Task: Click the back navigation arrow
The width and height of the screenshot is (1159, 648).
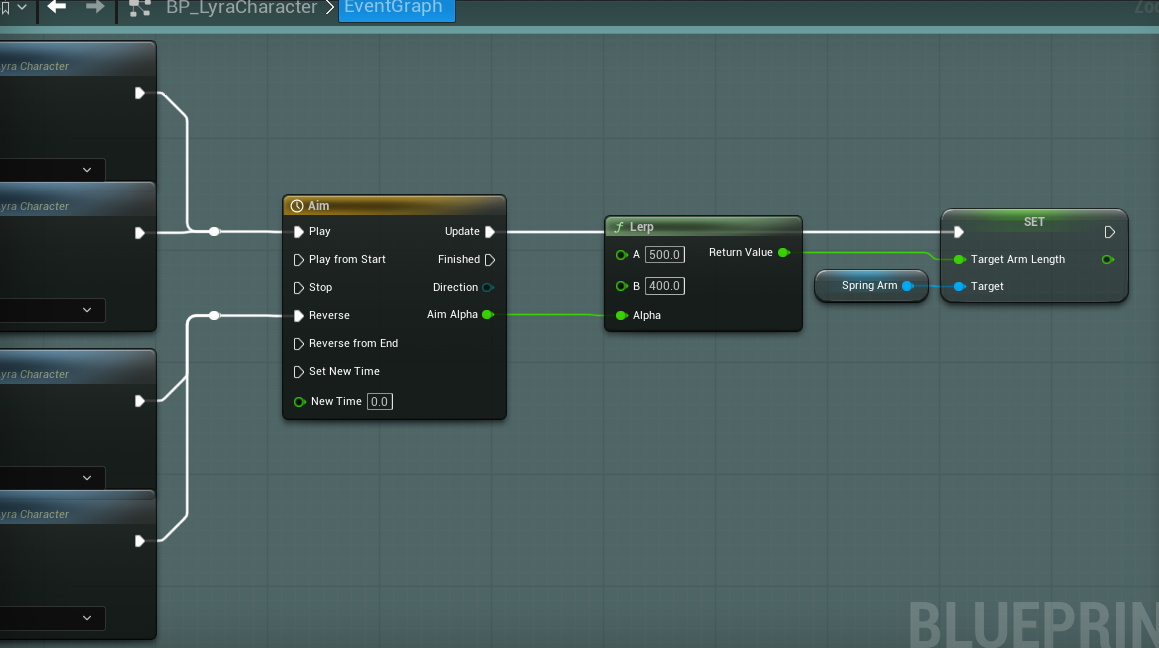Action: 57,7
